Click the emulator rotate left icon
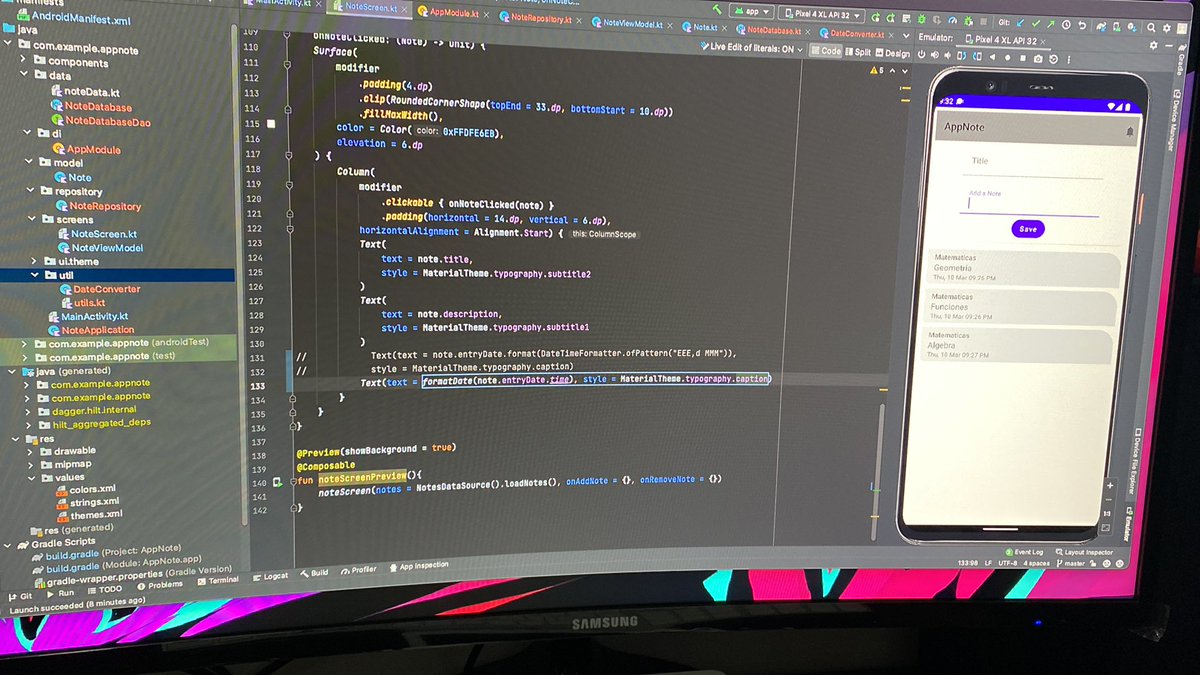The height and width of the screenshot is (675, 1200). (x=962, y=56)
